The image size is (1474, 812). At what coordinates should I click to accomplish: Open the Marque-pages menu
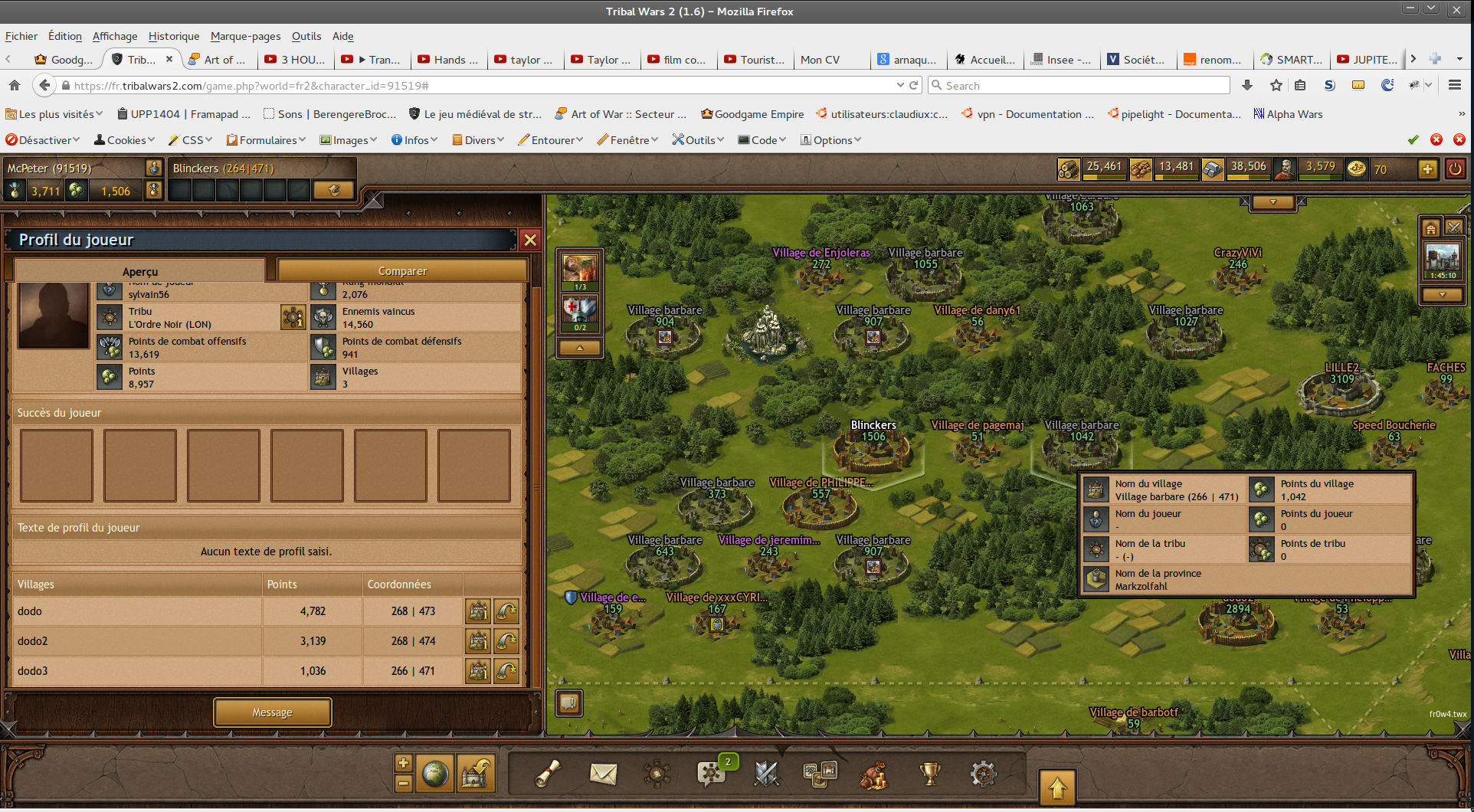pyautogui.click(x=245, y=36)
